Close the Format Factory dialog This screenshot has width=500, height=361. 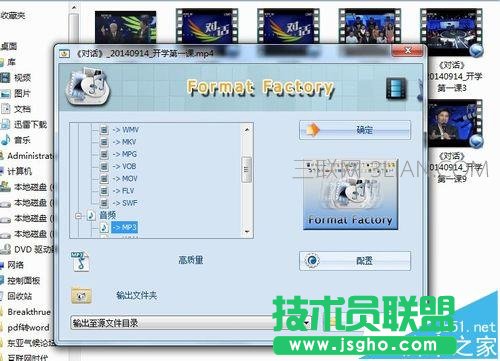coord(407,50)
